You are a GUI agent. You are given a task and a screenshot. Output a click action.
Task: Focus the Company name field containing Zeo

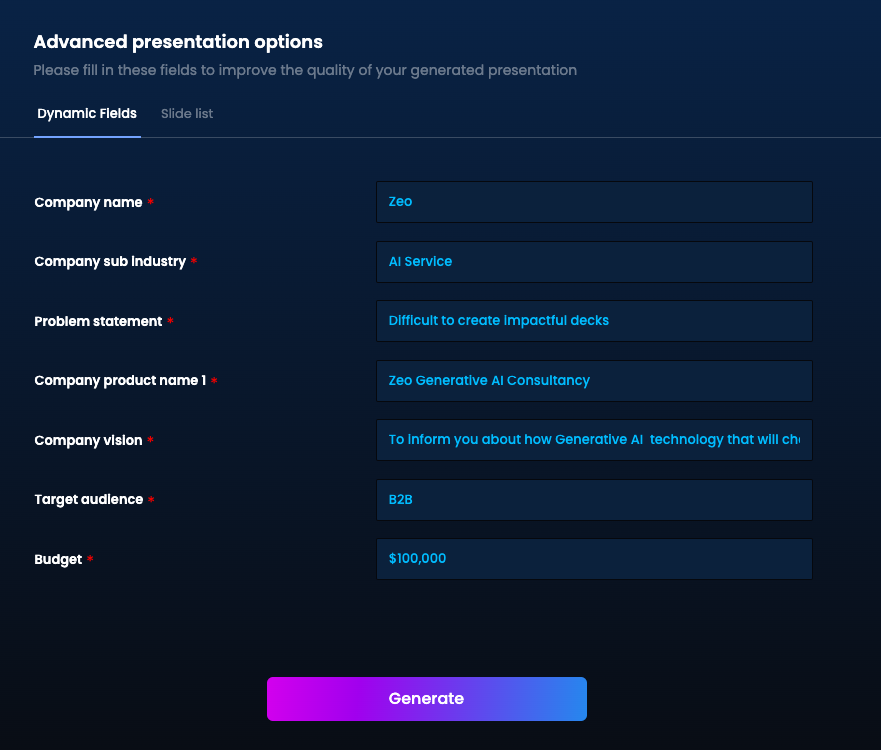594,202
